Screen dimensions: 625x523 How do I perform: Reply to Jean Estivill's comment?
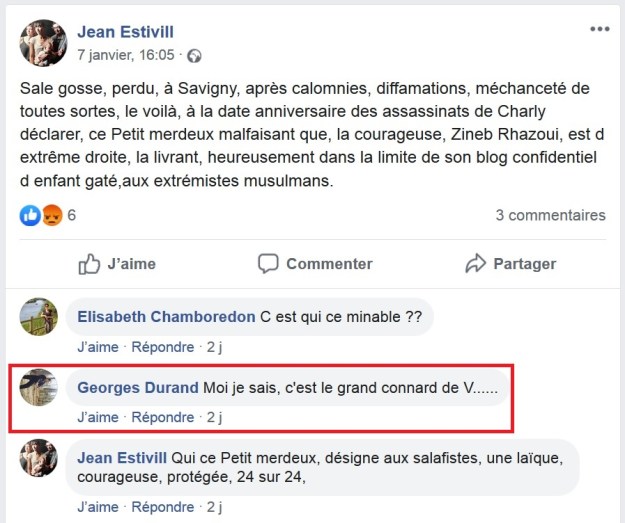pos(163,507)
